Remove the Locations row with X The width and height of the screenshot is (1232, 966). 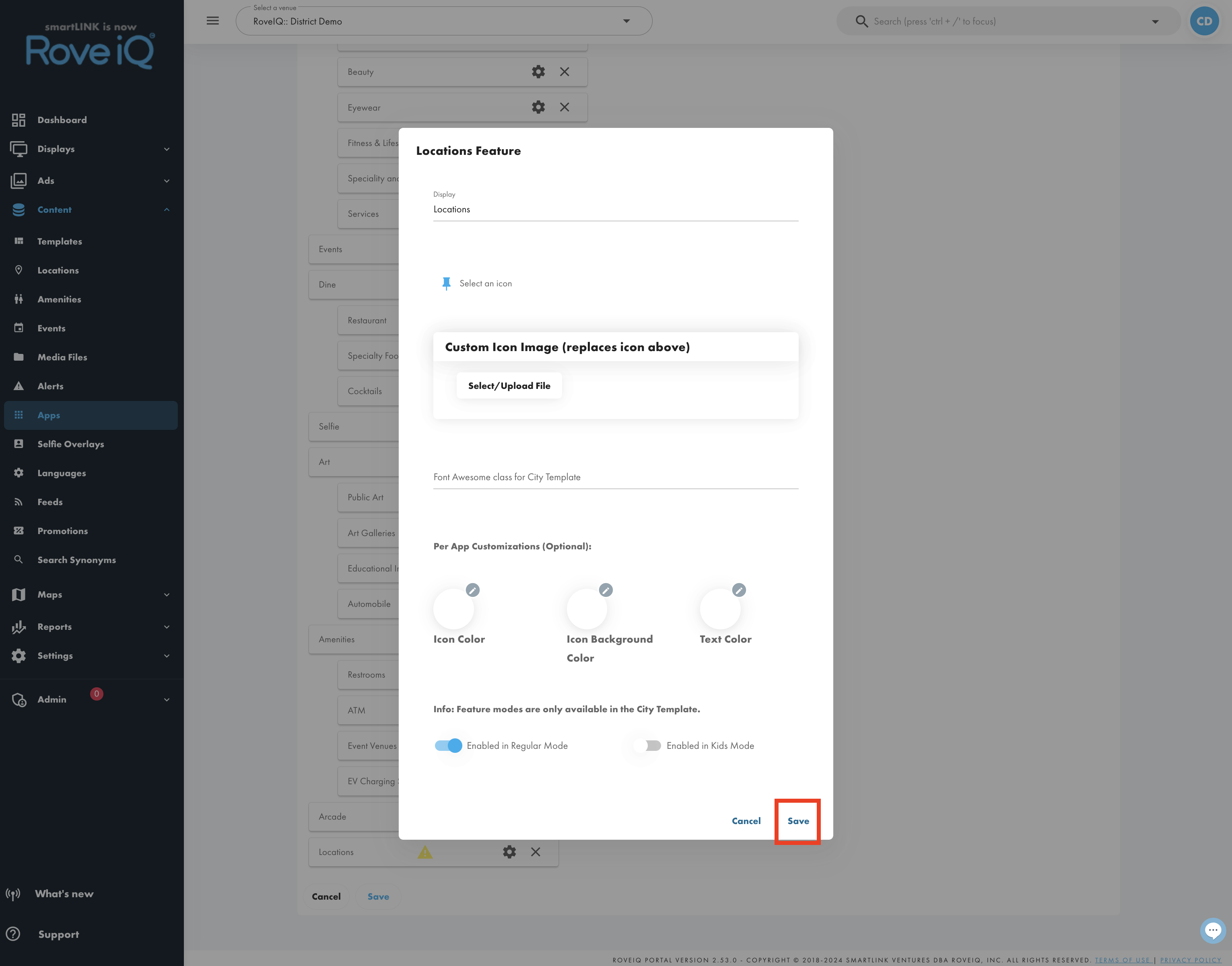point(536,852)
